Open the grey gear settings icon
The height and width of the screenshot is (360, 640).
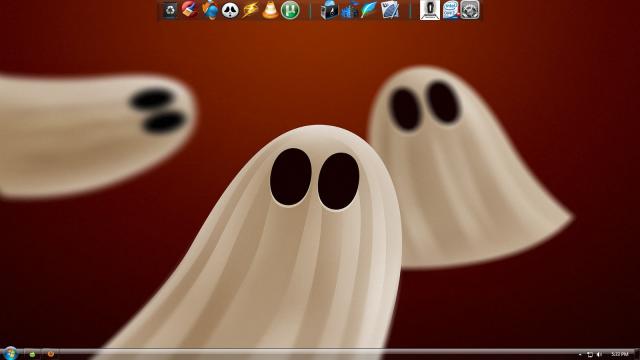coord(470,10)
